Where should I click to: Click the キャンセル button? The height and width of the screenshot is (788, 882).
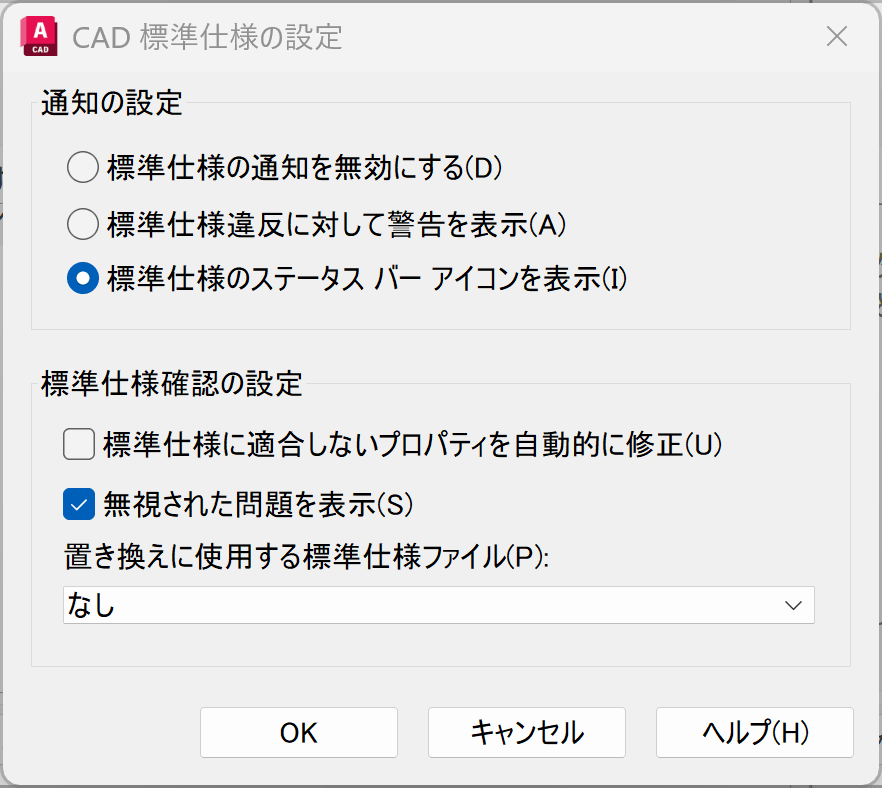(x=526, y=732)
